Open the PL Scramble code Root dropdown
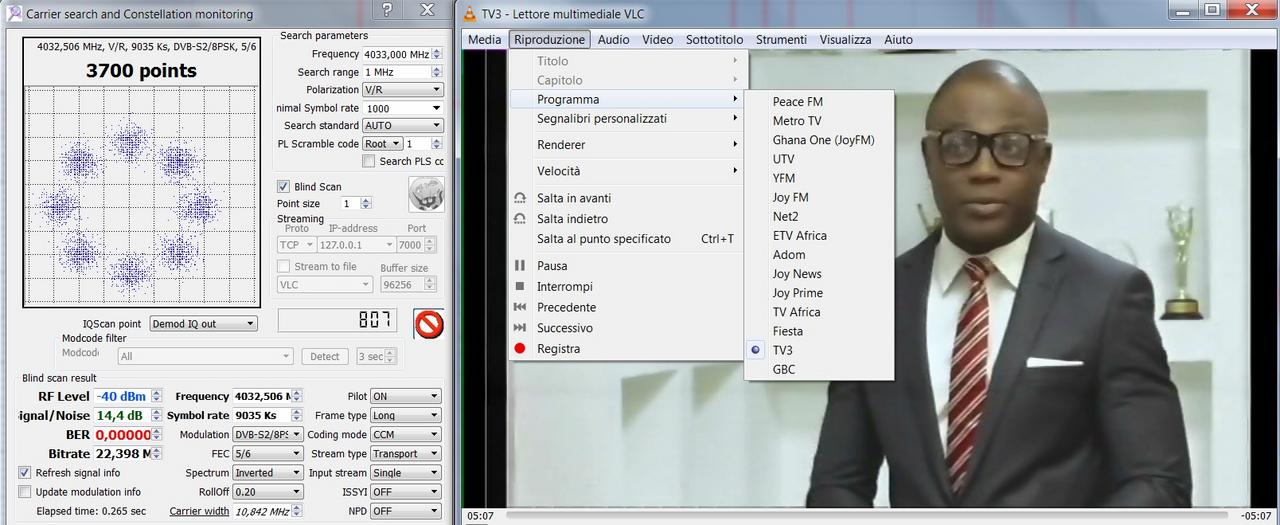Viewport: 1280px width, 525px height. click(382, 144)
